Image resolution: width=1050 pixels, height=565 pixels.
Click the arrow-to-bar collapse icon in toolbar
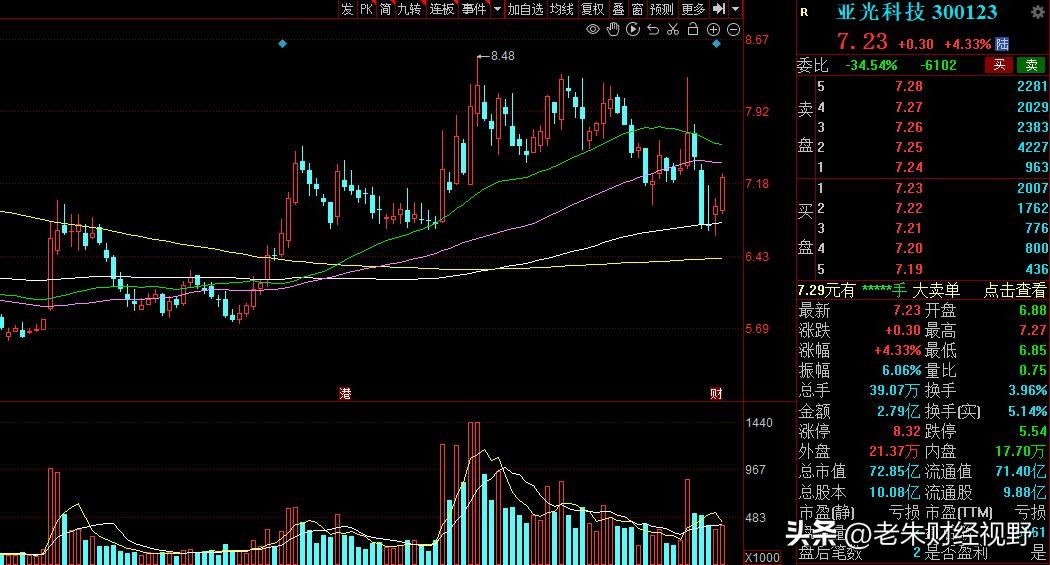pos(719,9)
